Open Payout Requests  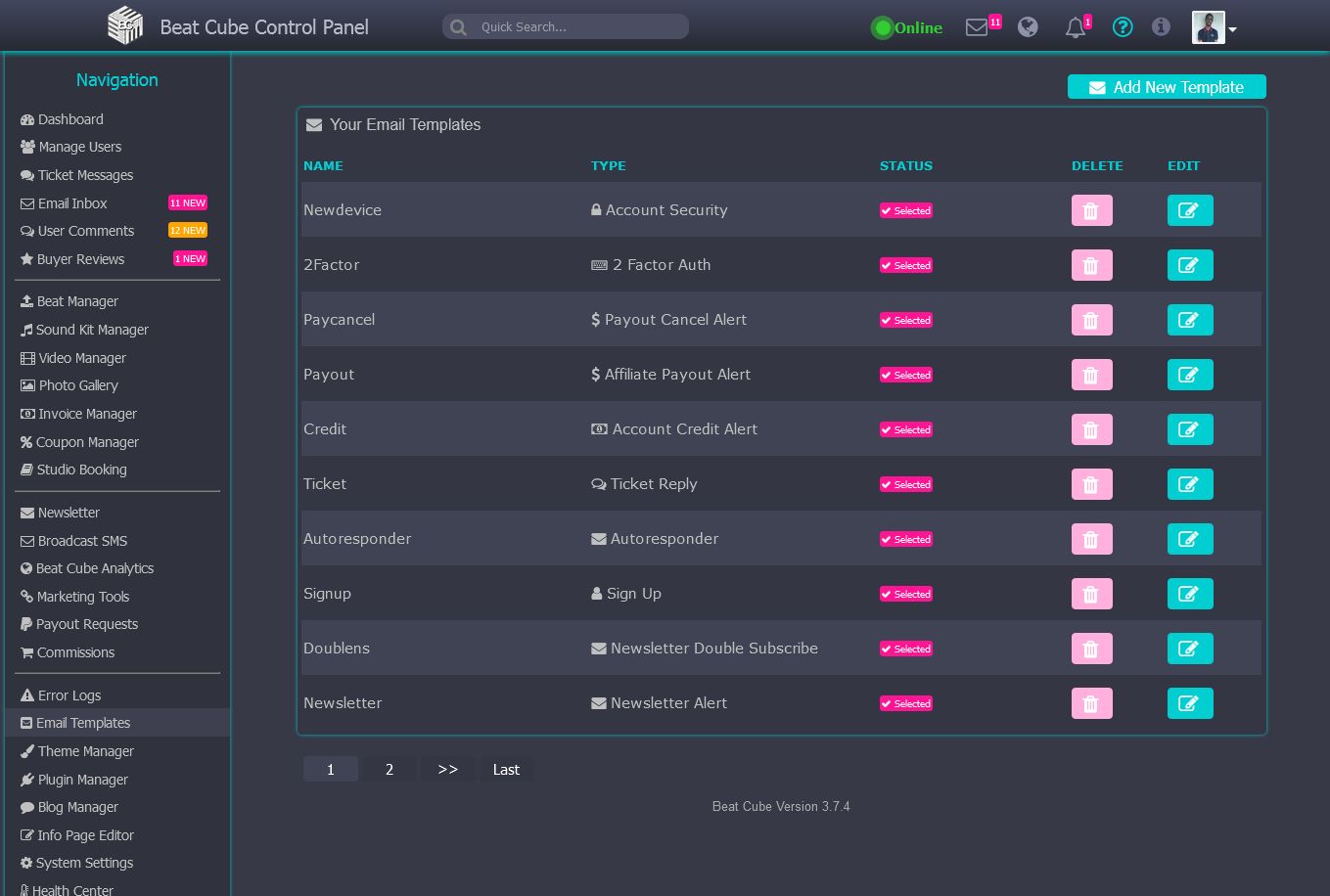tap(79, 624)
